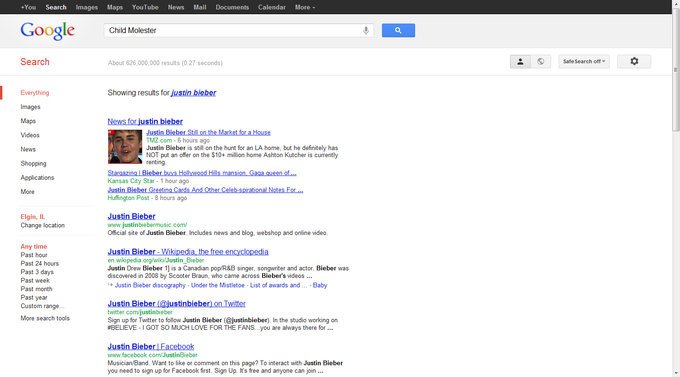
Task: Select Images in the top black bar
Action: [x=87, y=7]
